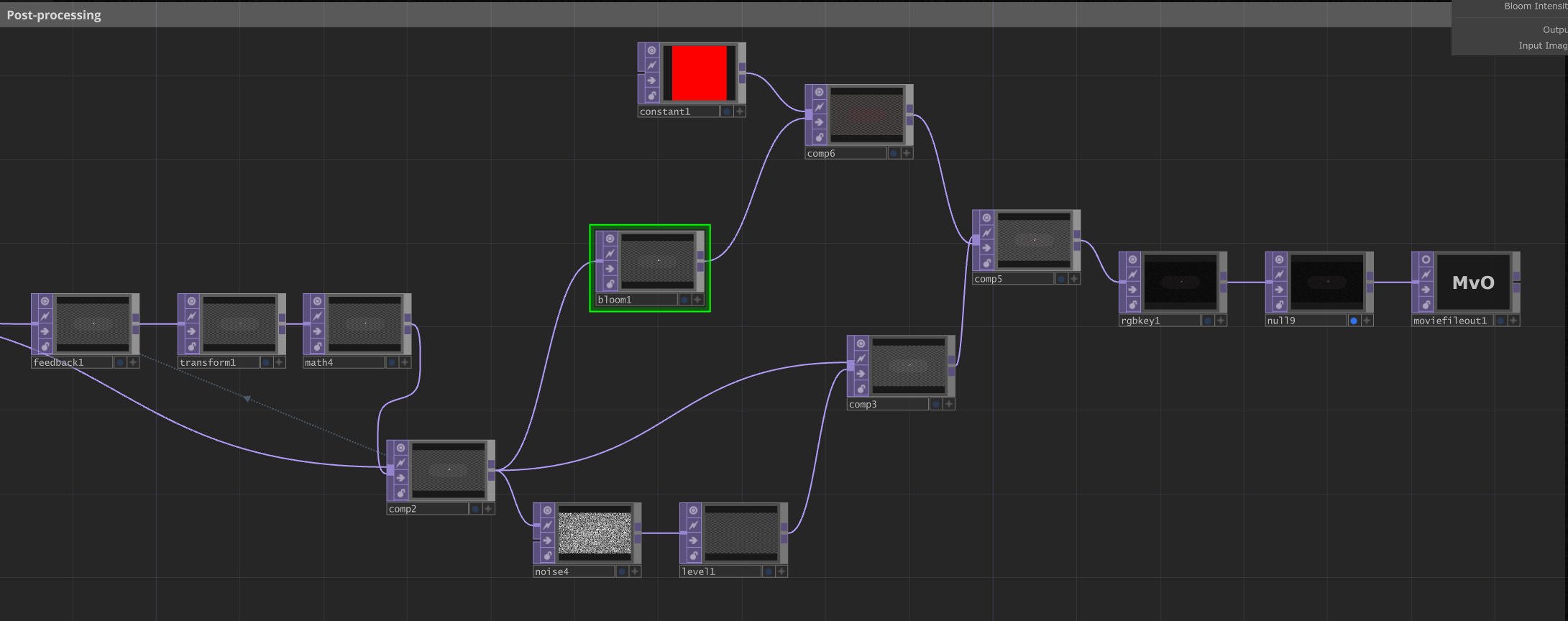Click plus icon on comp2
1568x621 pixels.
pyautogui.click(x=488, y=509)
